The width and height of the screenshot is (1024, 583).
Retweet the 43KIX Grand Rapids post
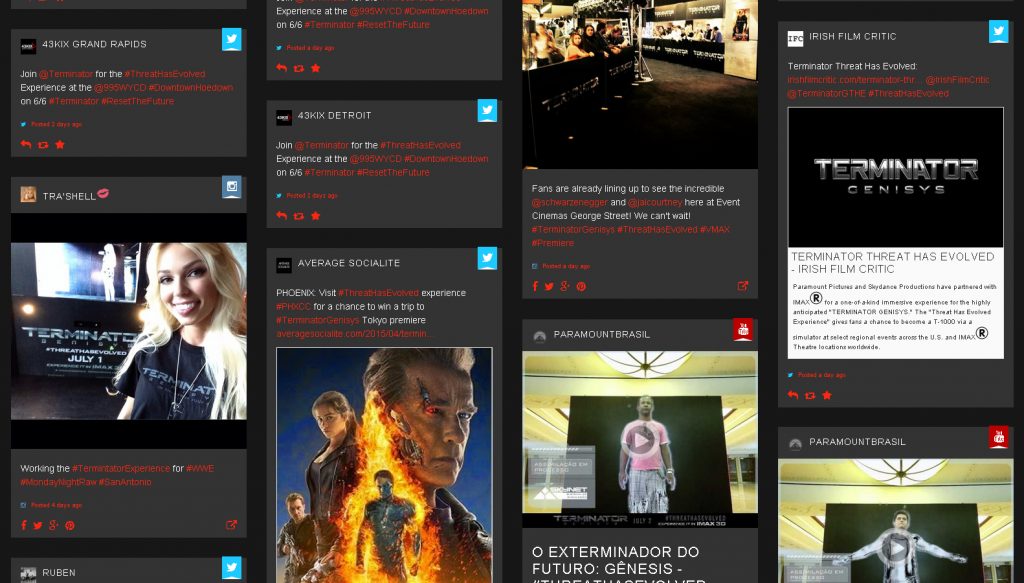click(43, 144)
